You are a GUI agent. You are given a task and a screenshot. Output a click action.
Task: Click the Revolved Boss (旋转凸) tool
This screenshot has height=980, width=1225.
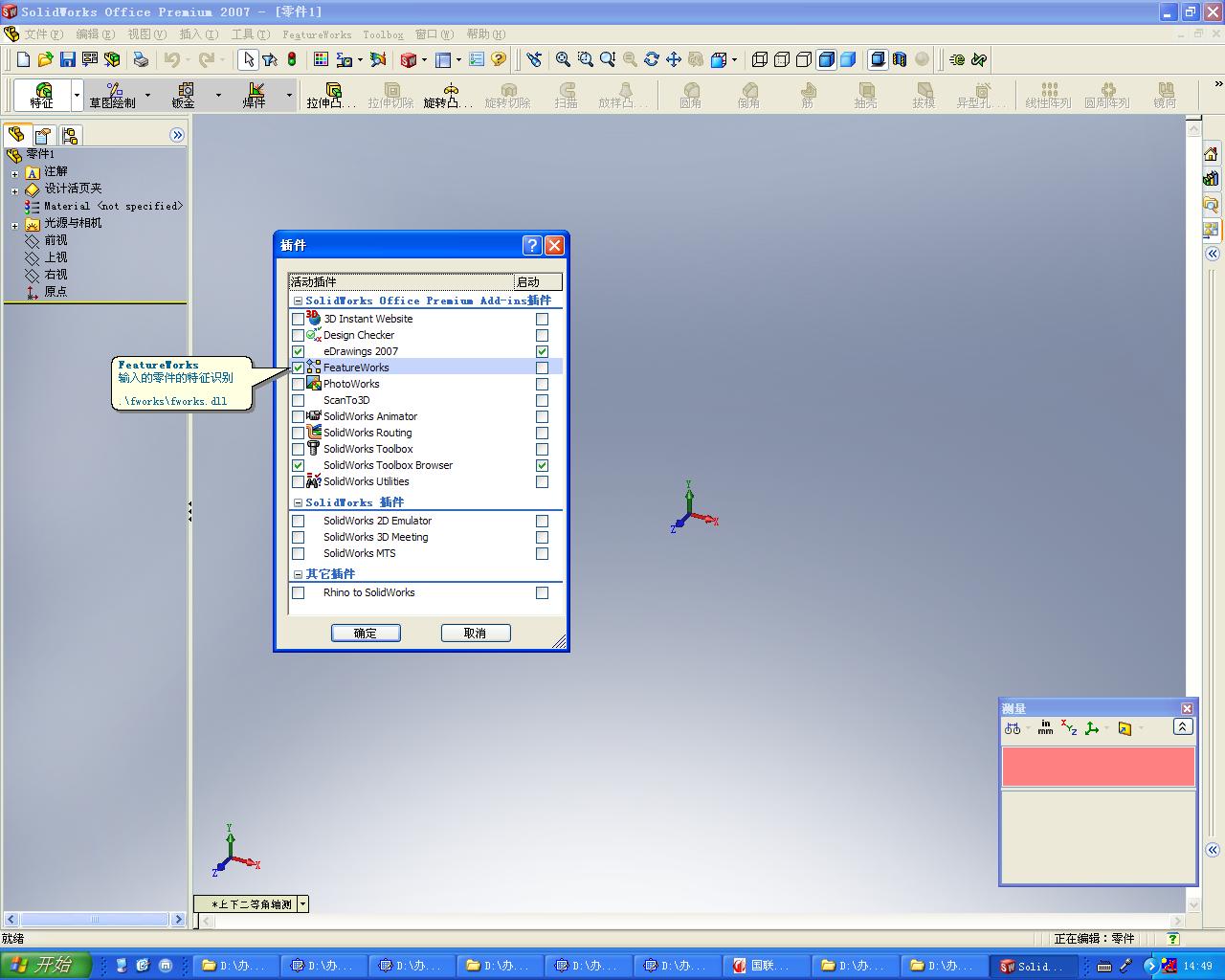coord(448,96)
